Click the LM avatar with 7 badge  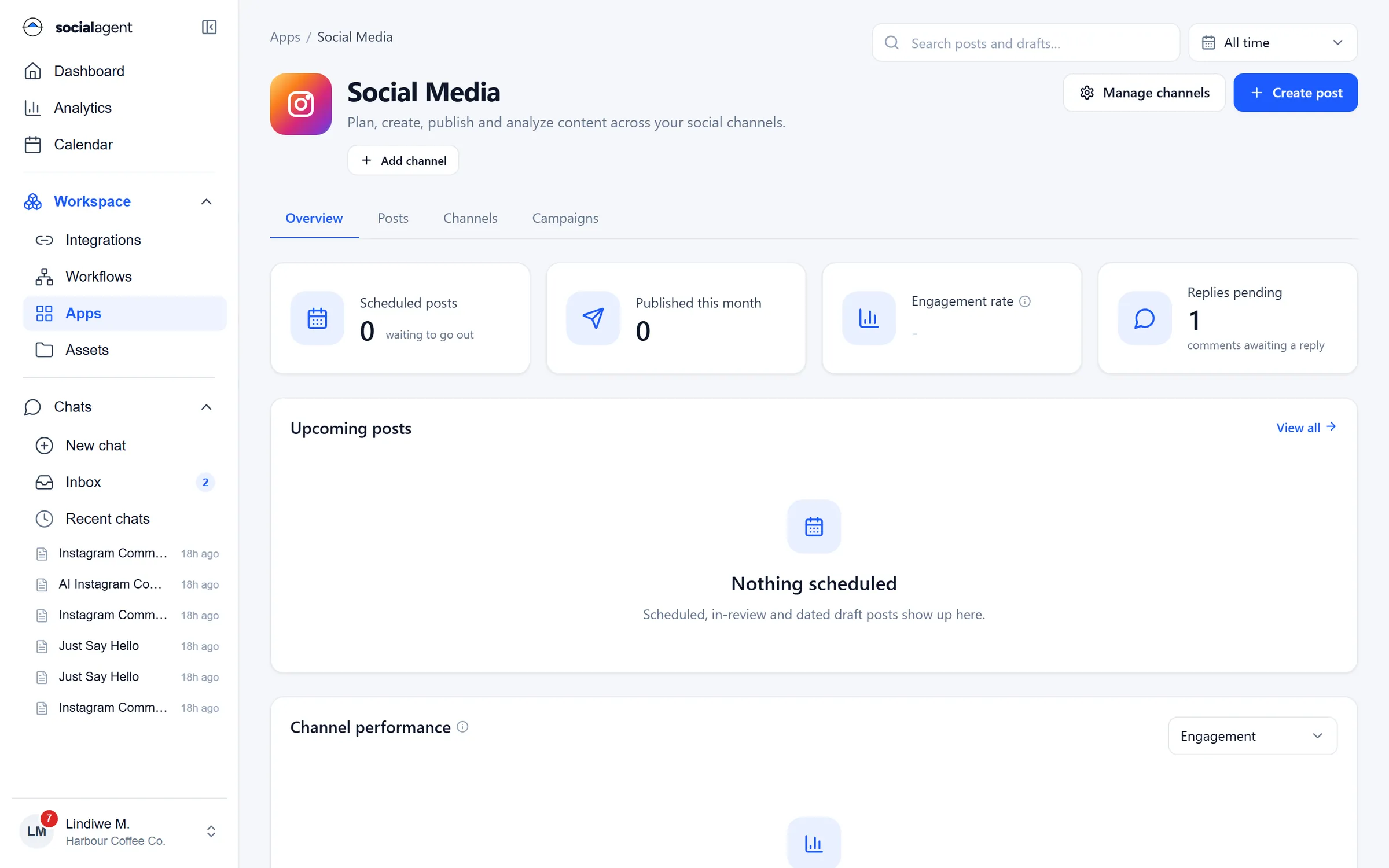pos(38,830)
